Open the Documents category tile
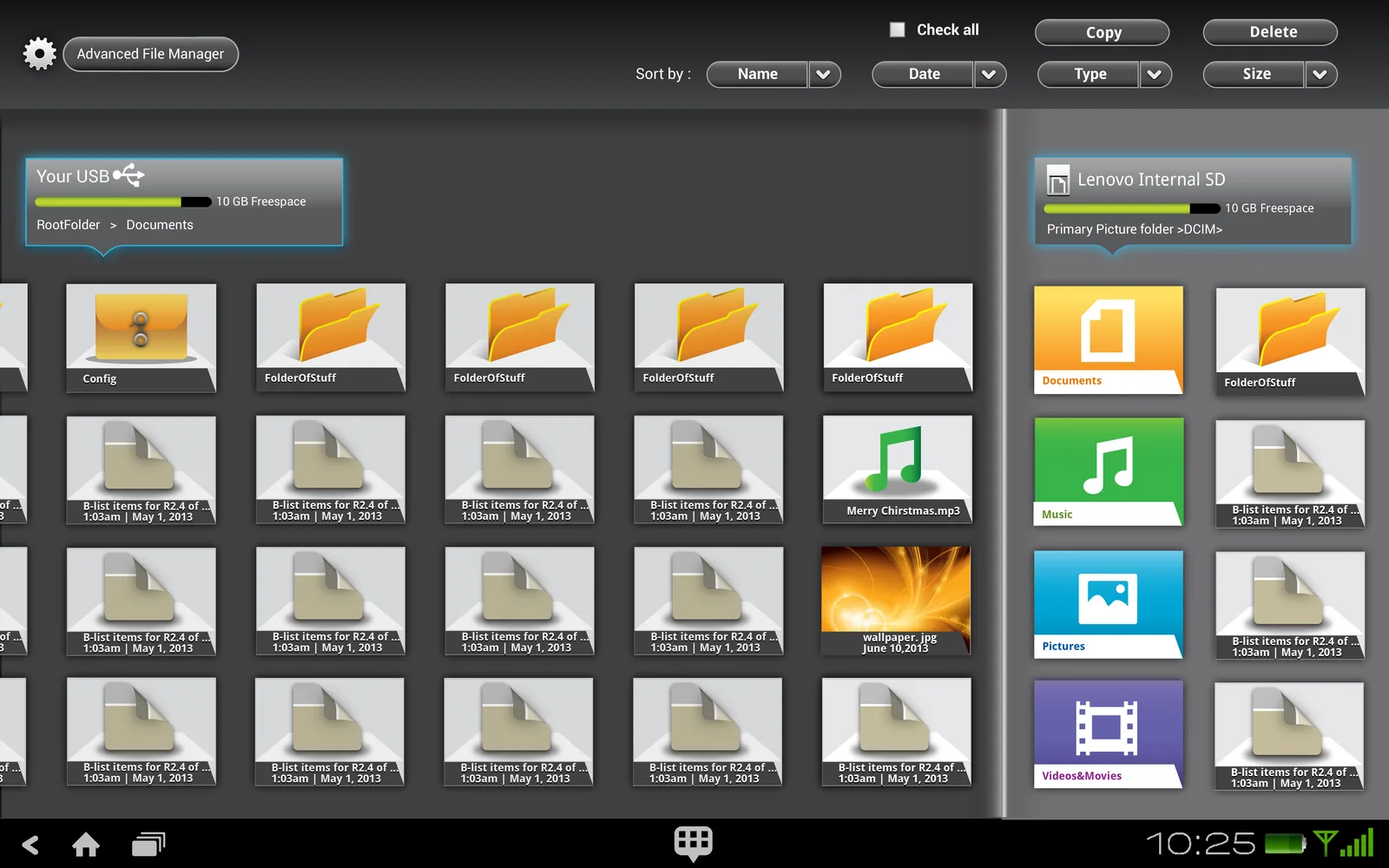This screenshot has width=1389, height=868. (1109, 340)
